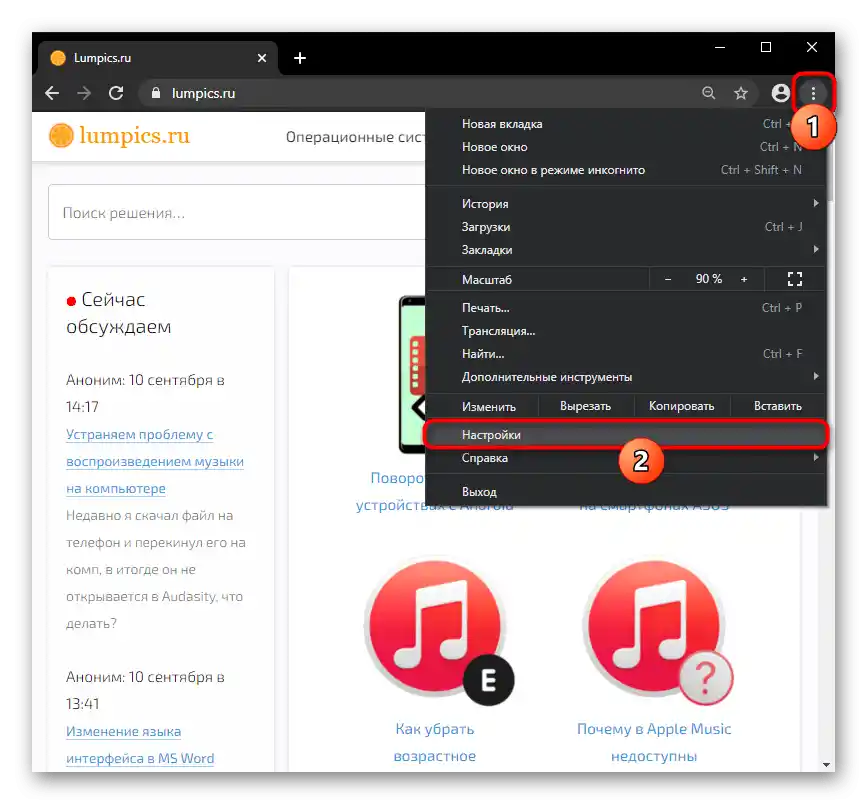Viewport: 867px width, 804px height.
Task: Choose Новая вкладка from the menu
Action: click(626, 124)
